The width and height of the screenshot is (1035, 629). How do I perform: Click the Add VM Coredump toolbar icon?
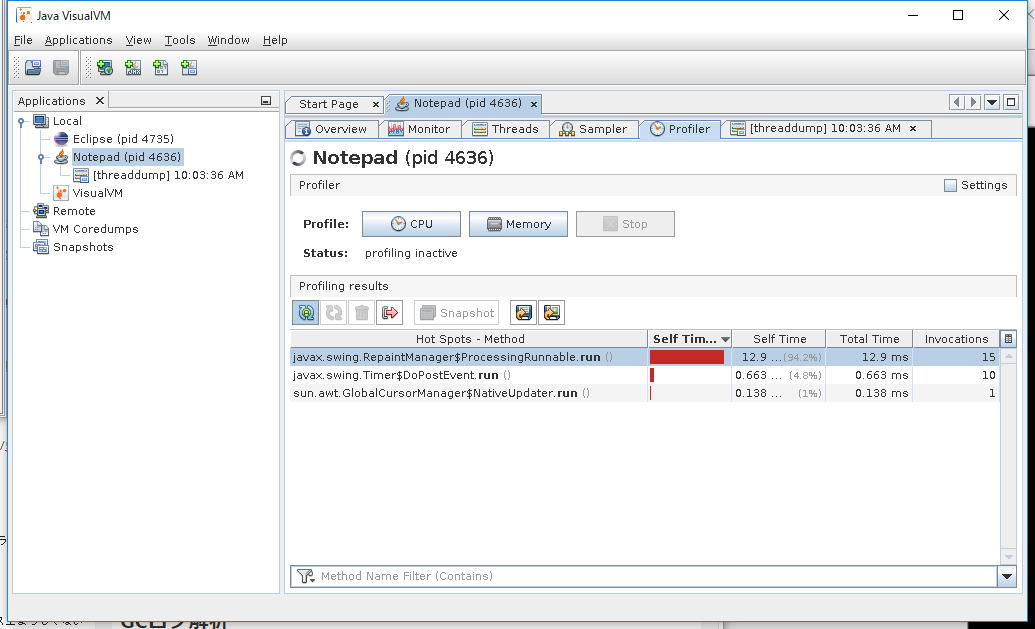click(x=160, y=67)
